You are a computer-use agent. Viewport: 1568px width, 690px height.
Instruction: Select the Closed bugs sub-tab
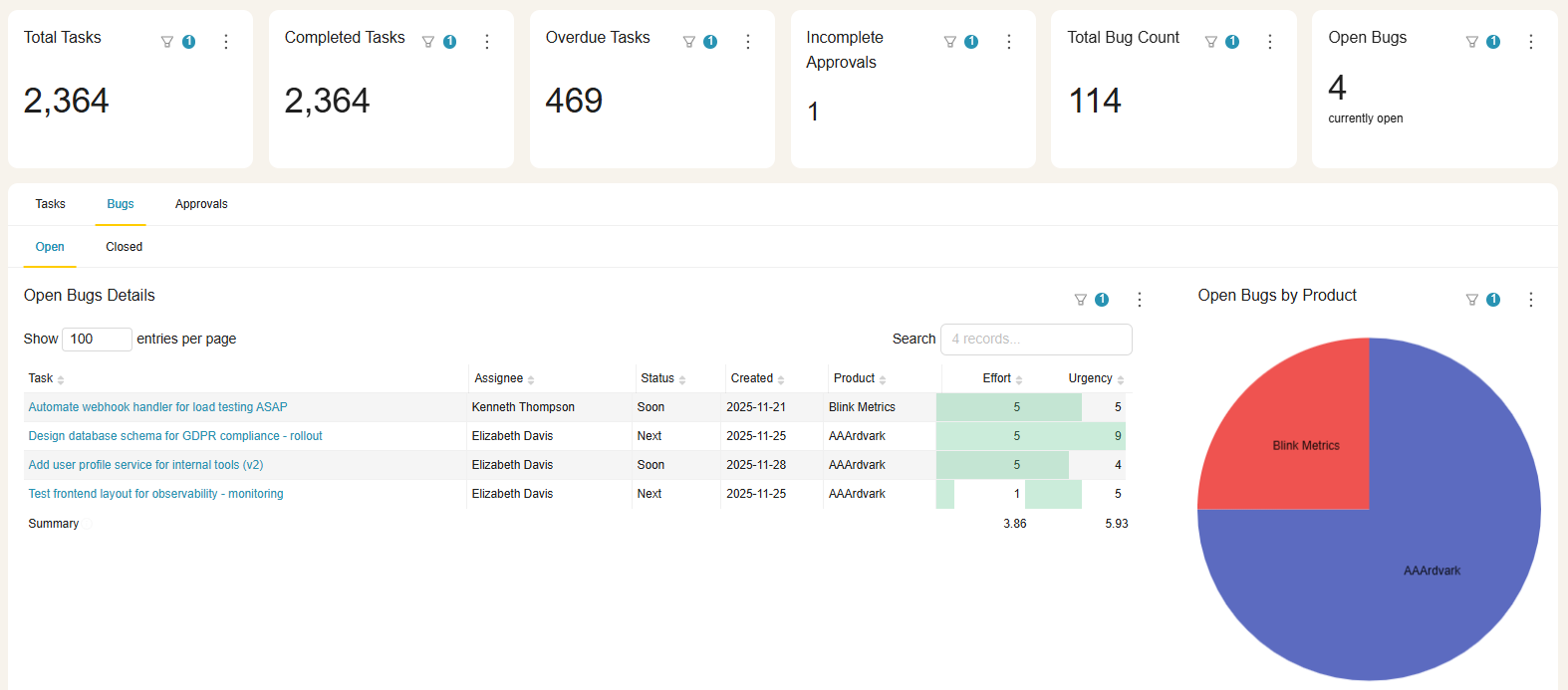pyautogui.click(x=124, y=247)
